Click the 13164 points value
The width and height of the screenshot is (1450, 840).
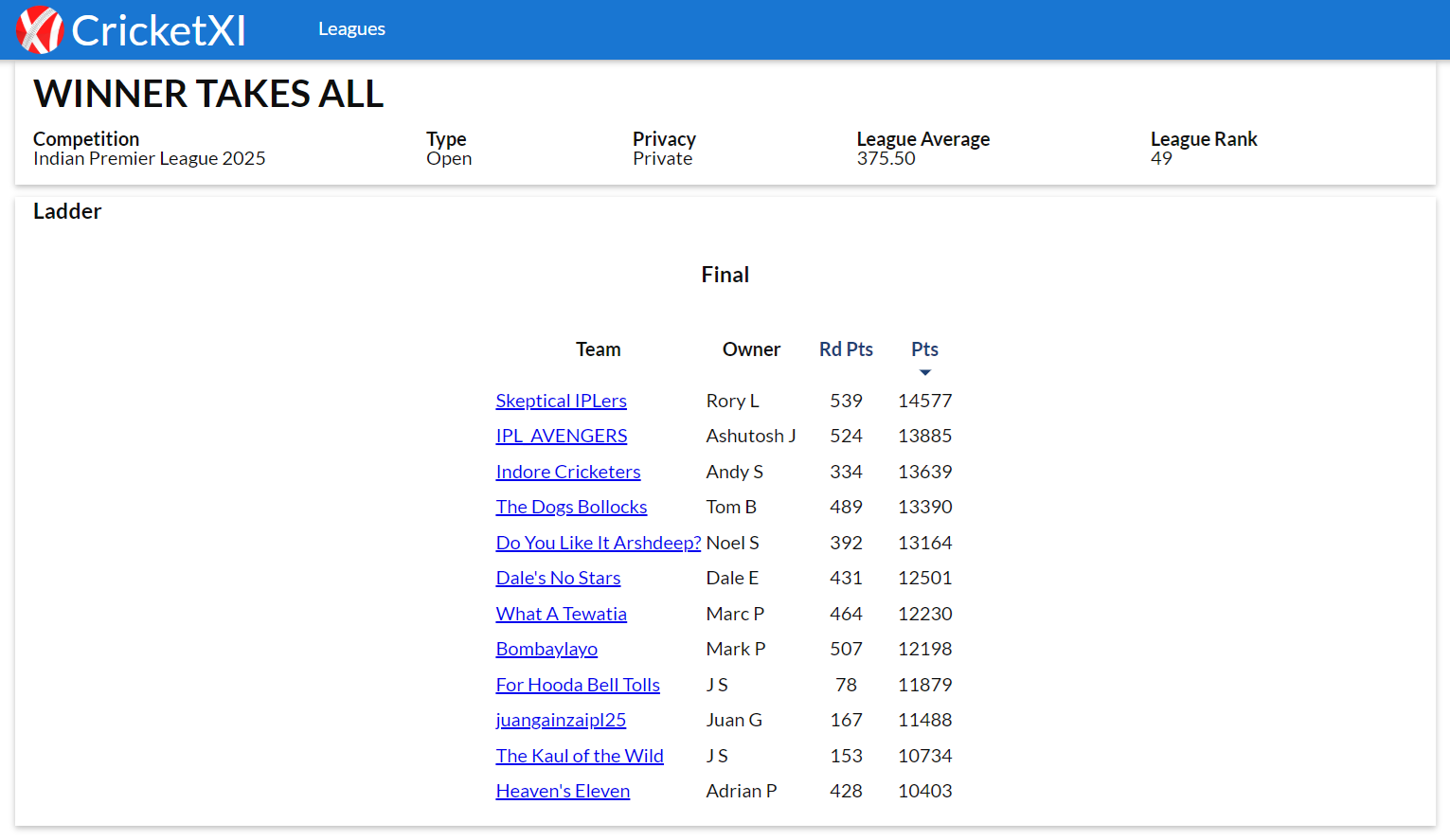click(924, 543)
